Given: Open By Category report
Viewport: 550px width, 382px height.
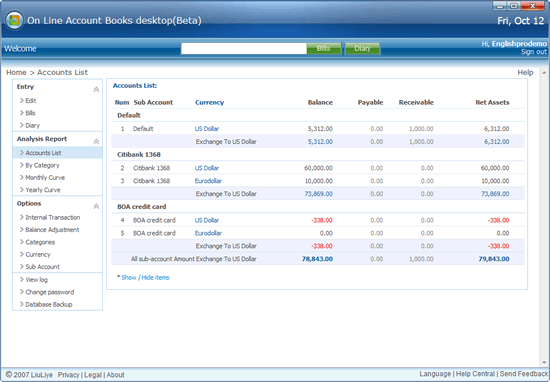Looking at the screenshot, I should [42, 165].
